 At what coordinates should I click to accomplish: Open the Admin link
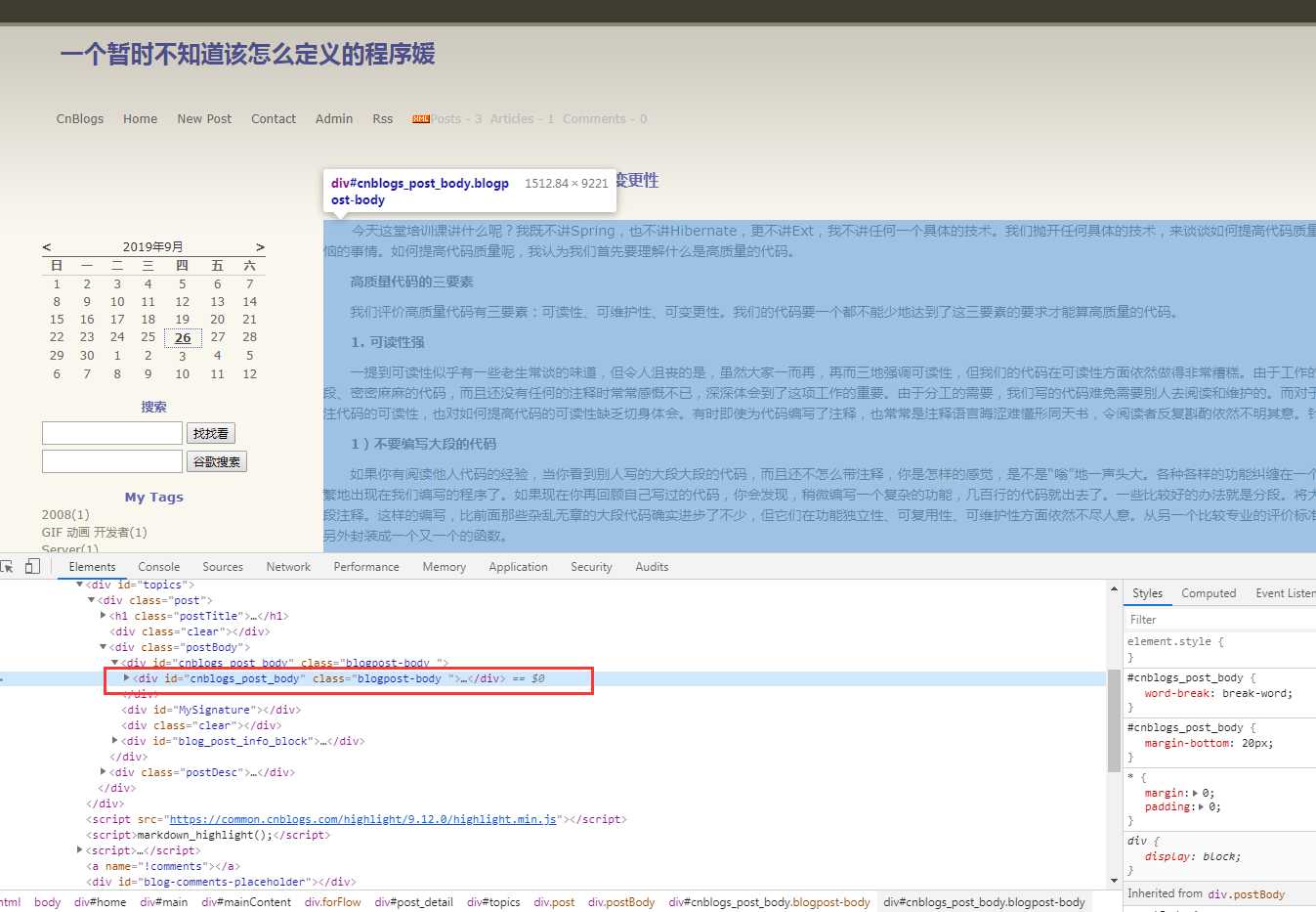tap(334, 119)
